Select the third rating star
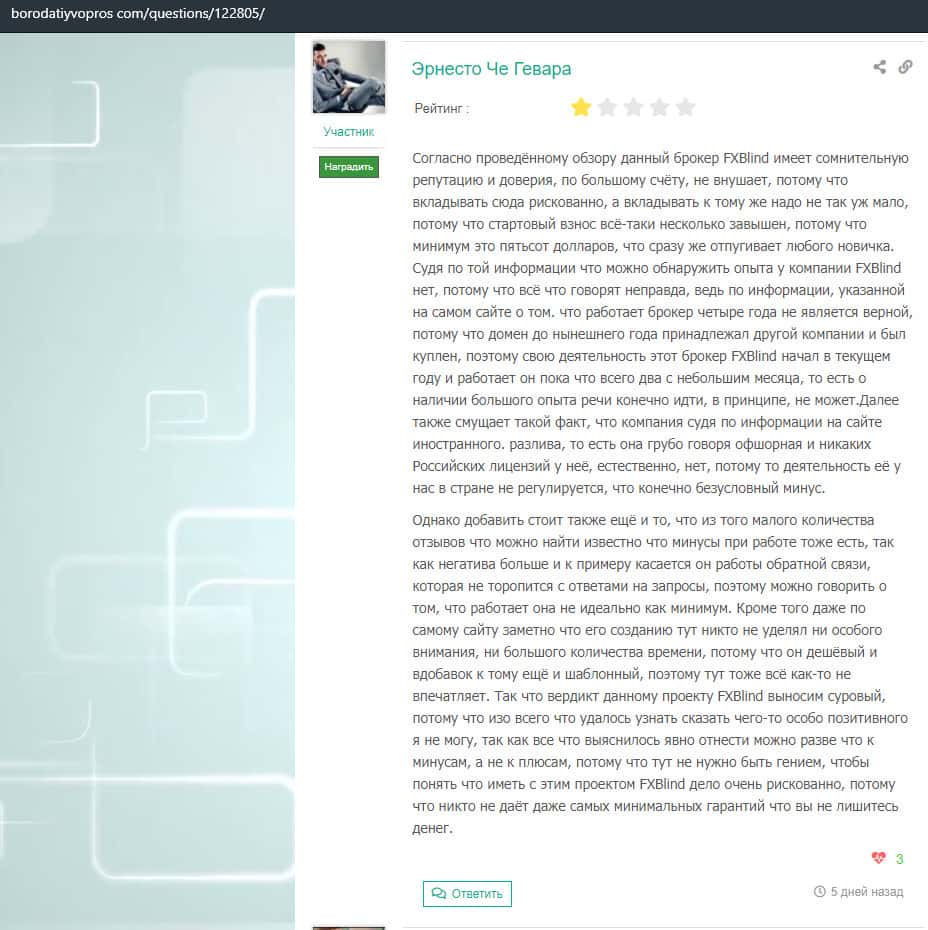The width and height of the screenshot is (928, 930). [x=633, y=107]
